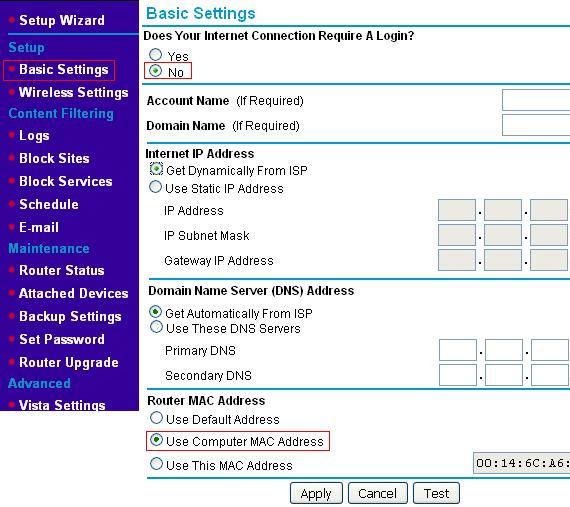
Task: Select Use These DNS Servers
Action: 156,327
